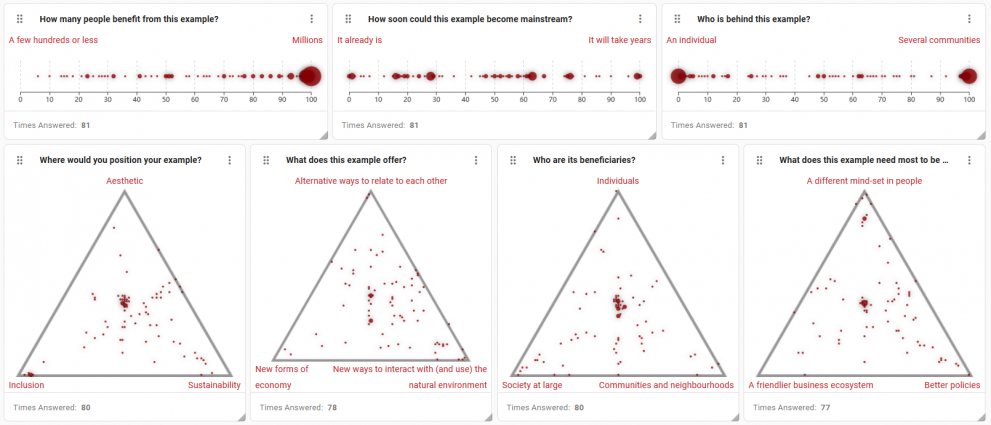Click drag handle beside "Who are its beneficiaries?"
991x425 pixels.
click(513, 160)
